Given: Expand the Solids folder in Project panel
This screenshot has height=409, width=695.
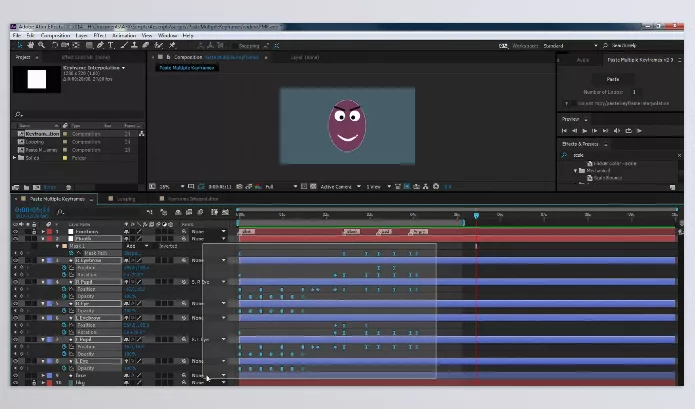Looking at the screenshot, I should coord(15,158).
